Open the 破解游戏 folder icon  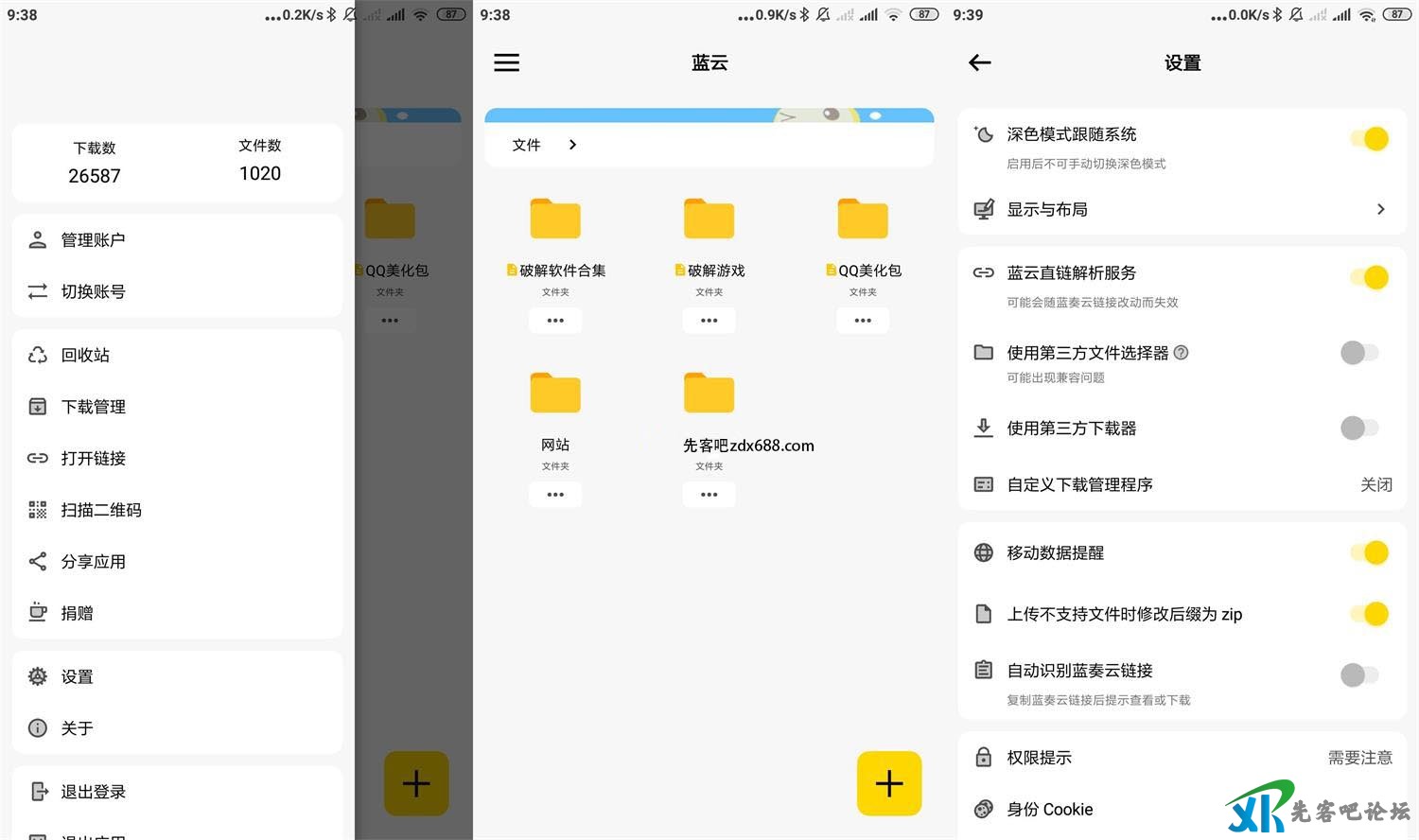(709, 219)
